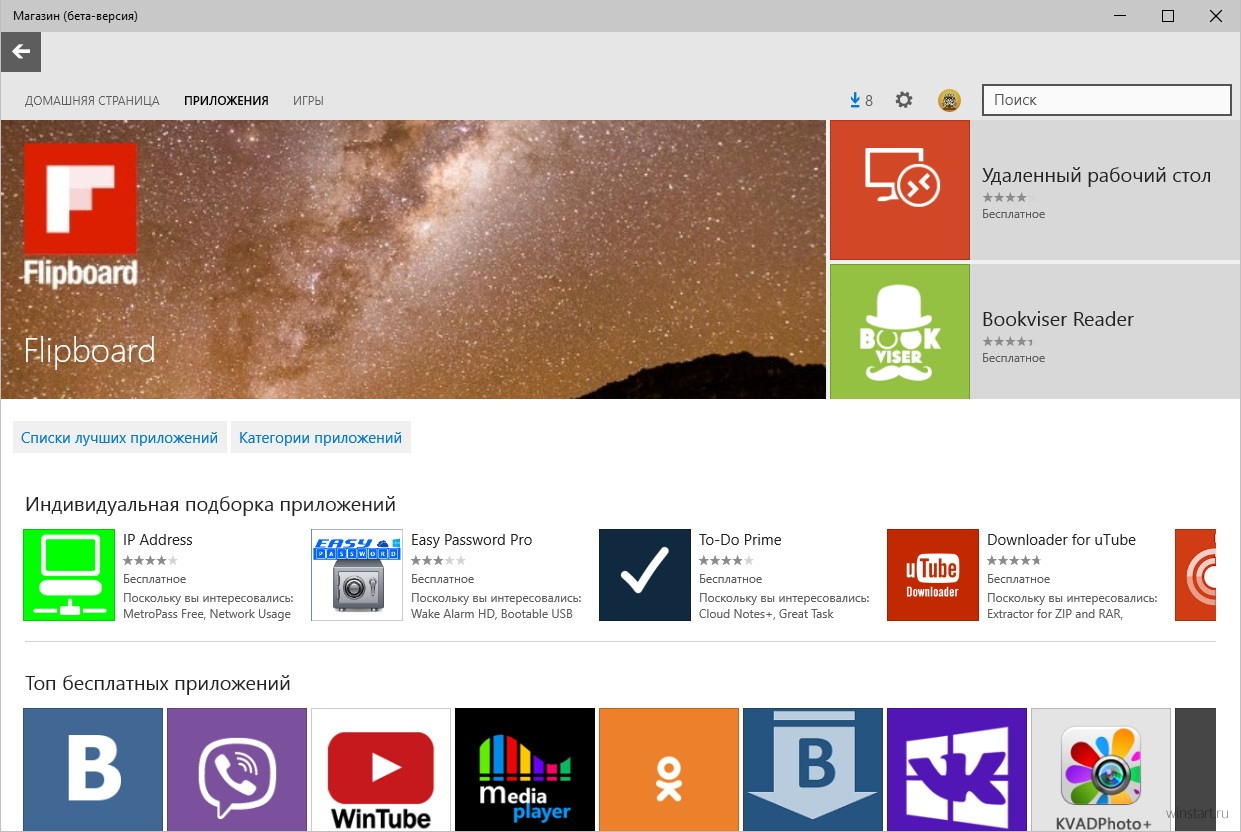Viewport: 1241px width, 832px height.
Task: Open the partially visible red app in recommendations
Action: click(x=1195, y=575)
